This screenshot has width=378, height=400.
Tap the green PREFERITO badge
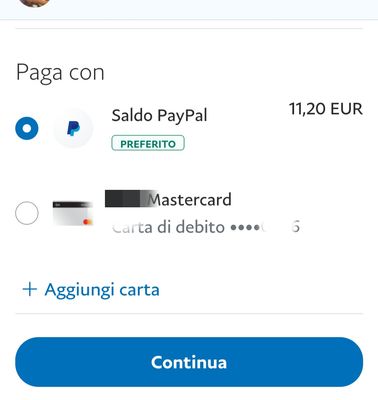pos(148,143)
